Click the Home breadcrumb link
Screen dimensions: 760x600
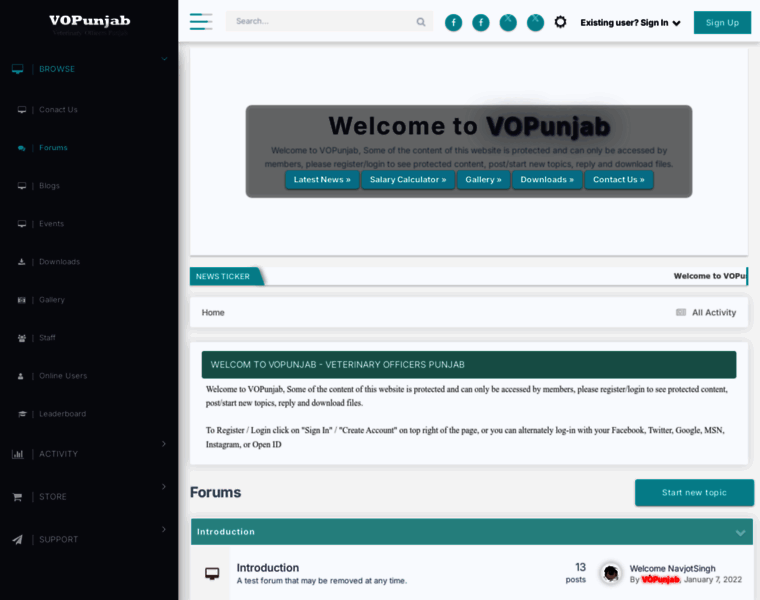(x=213, y=313)
